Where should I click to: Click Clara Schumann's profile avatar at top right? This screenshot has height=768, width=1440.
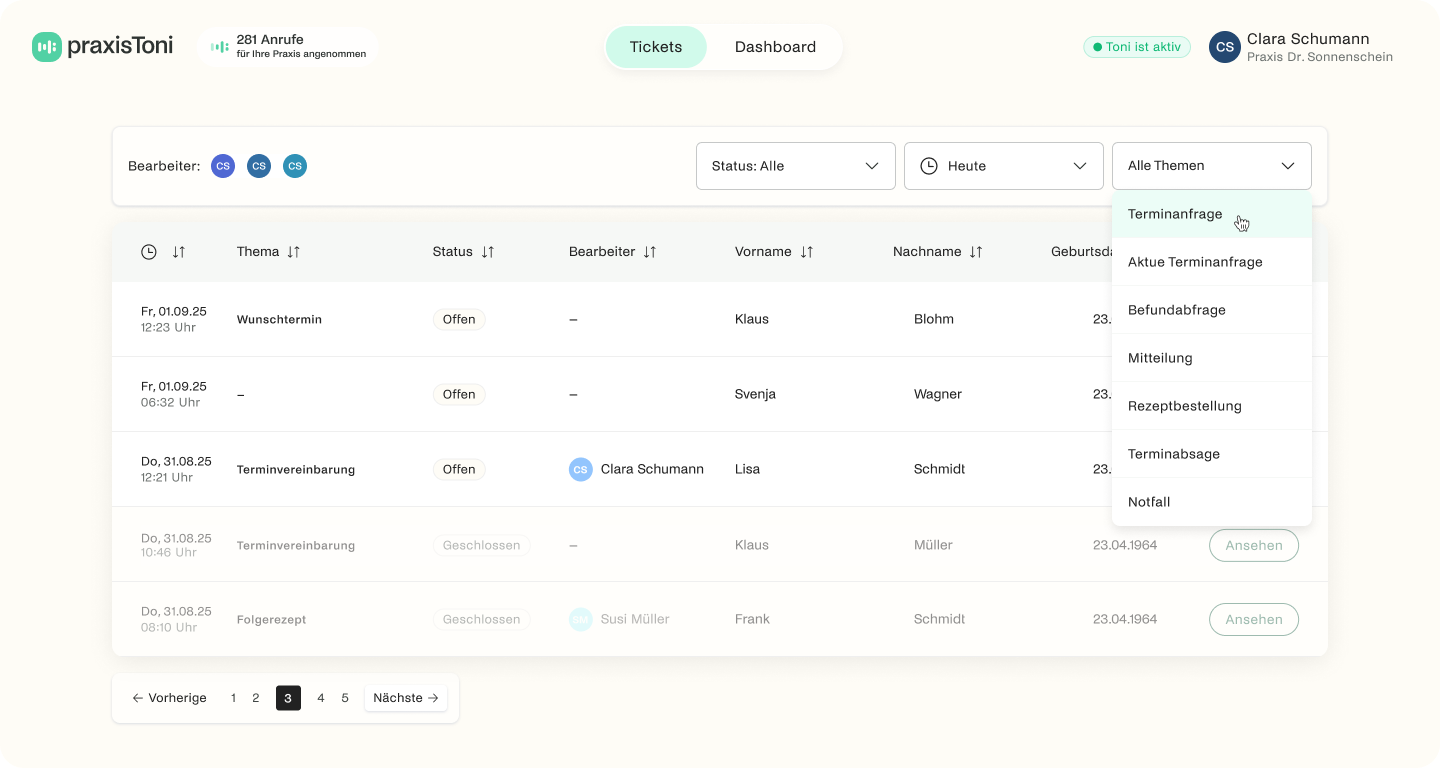click(x=1224, y=47)
